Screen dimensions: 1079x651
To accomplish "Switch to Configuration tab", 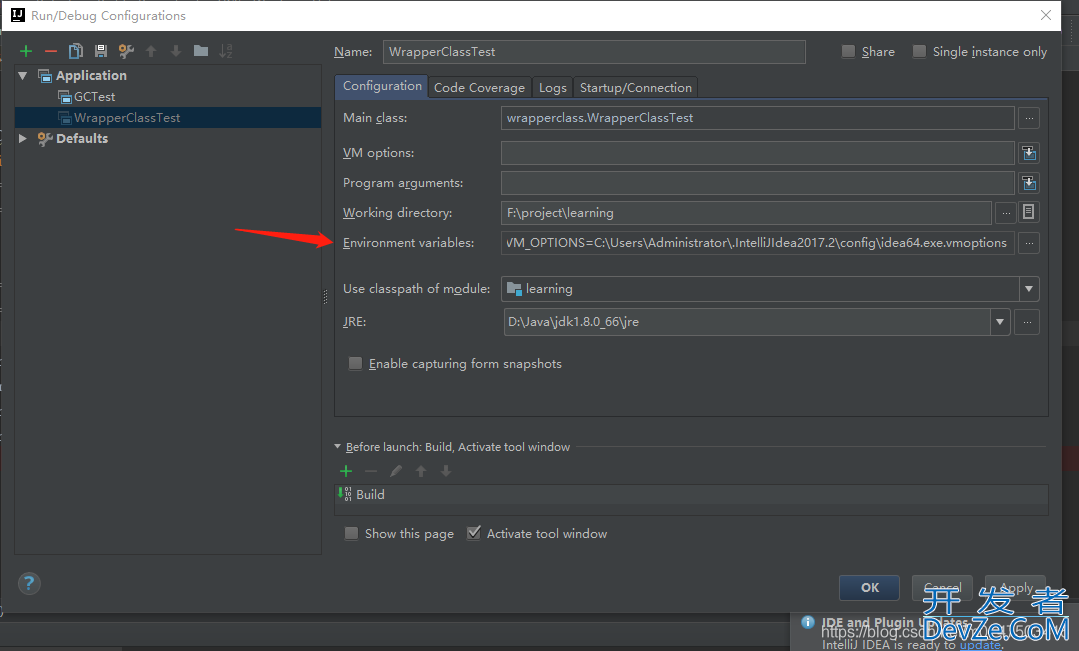I will (x=382, y=86).
